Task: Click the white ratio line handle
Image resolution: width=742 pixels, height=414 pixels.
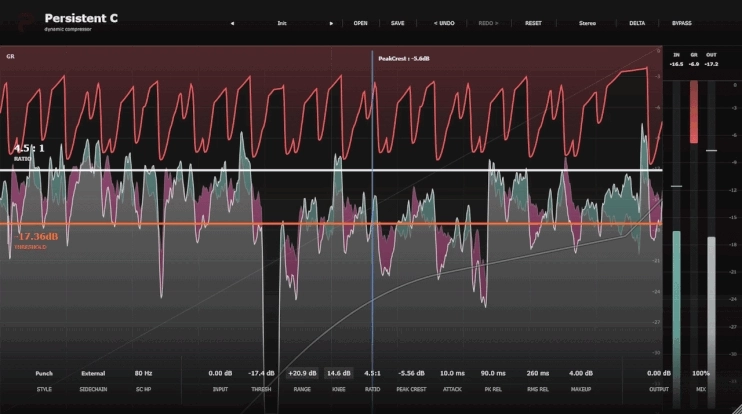Action: [x=331, y=170]
